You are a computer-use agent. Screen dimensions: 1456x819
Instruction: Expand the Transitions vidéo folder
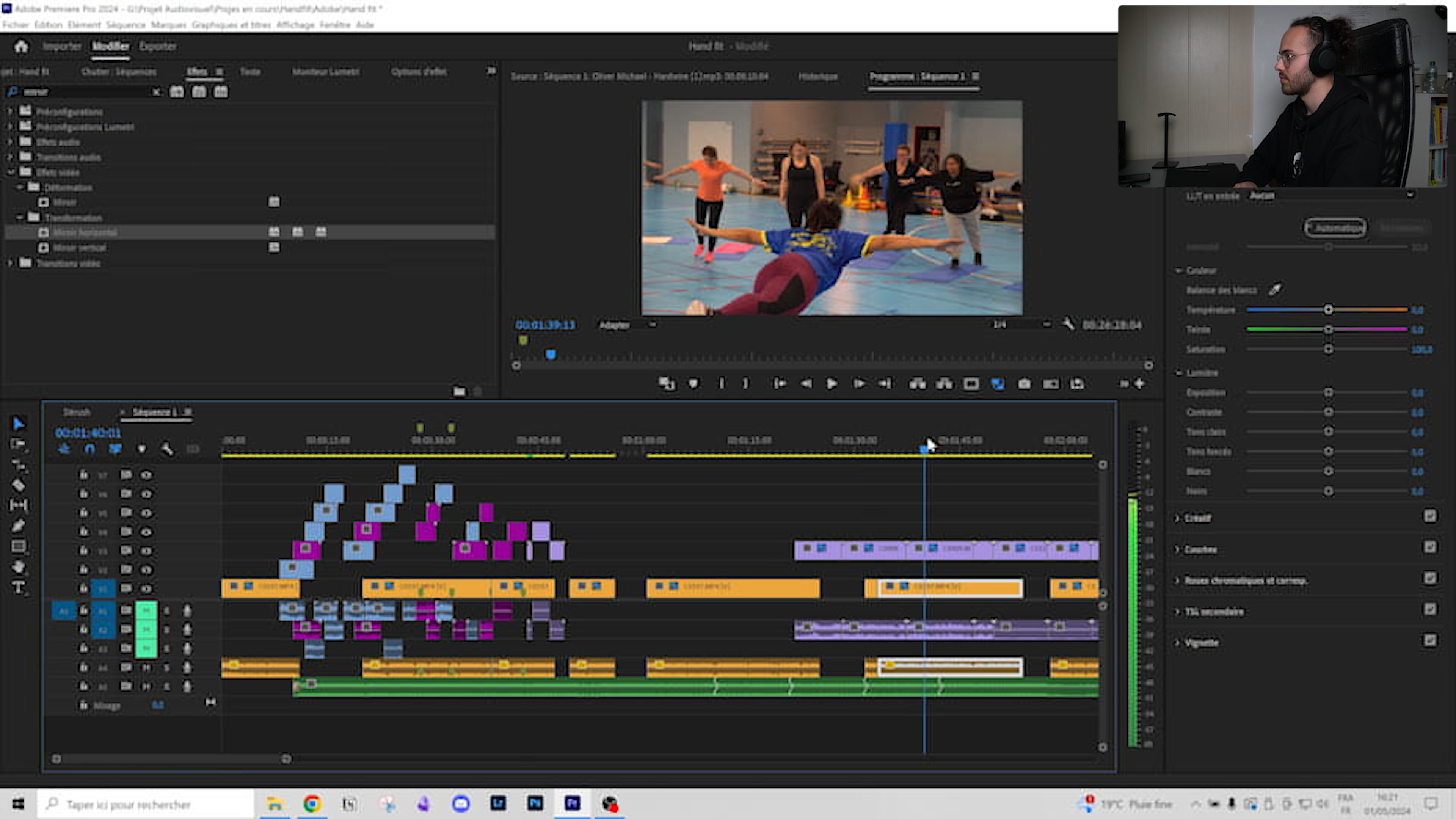coord(9,264)
